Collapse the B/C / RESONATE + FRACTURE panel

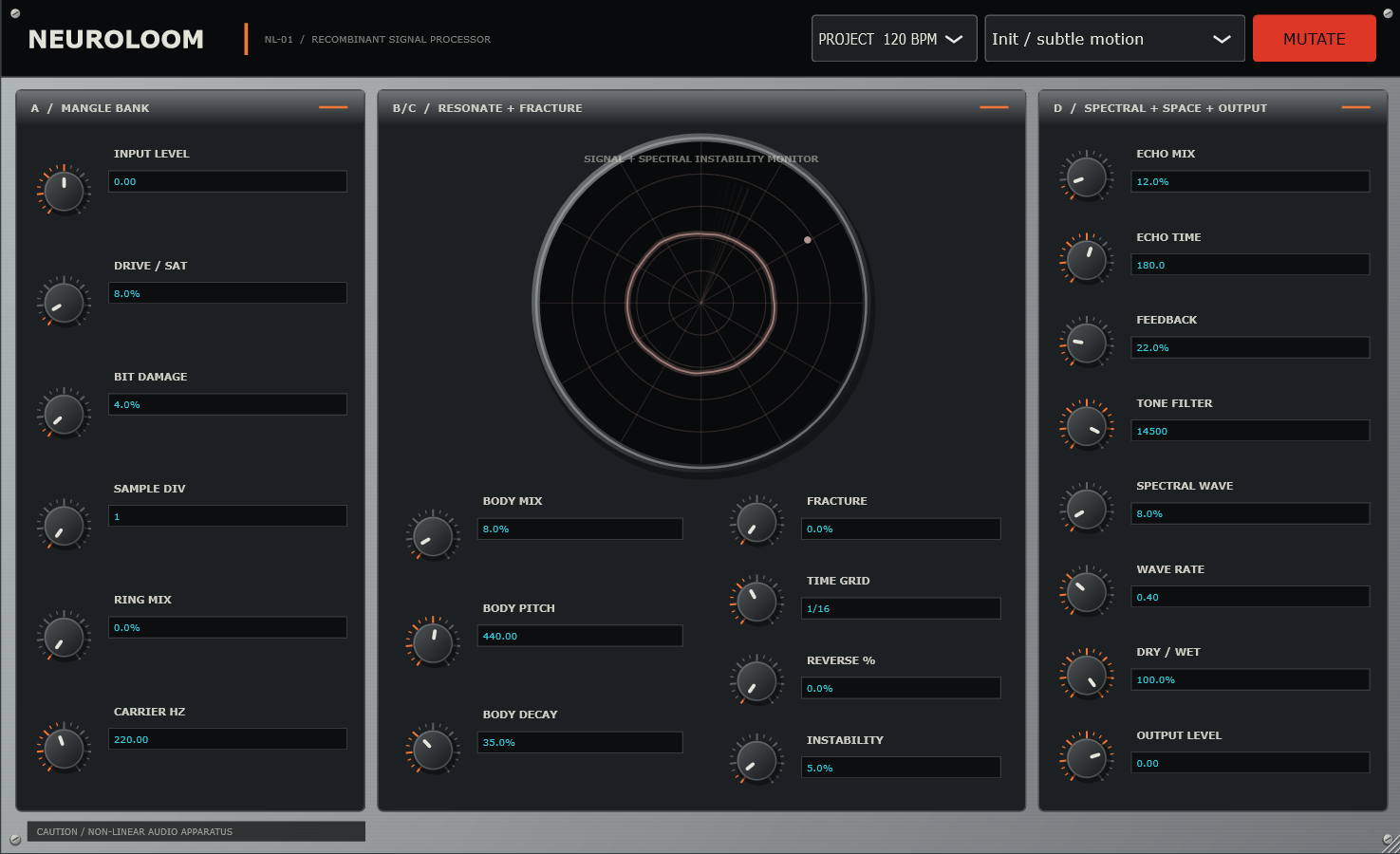point(994,107)
